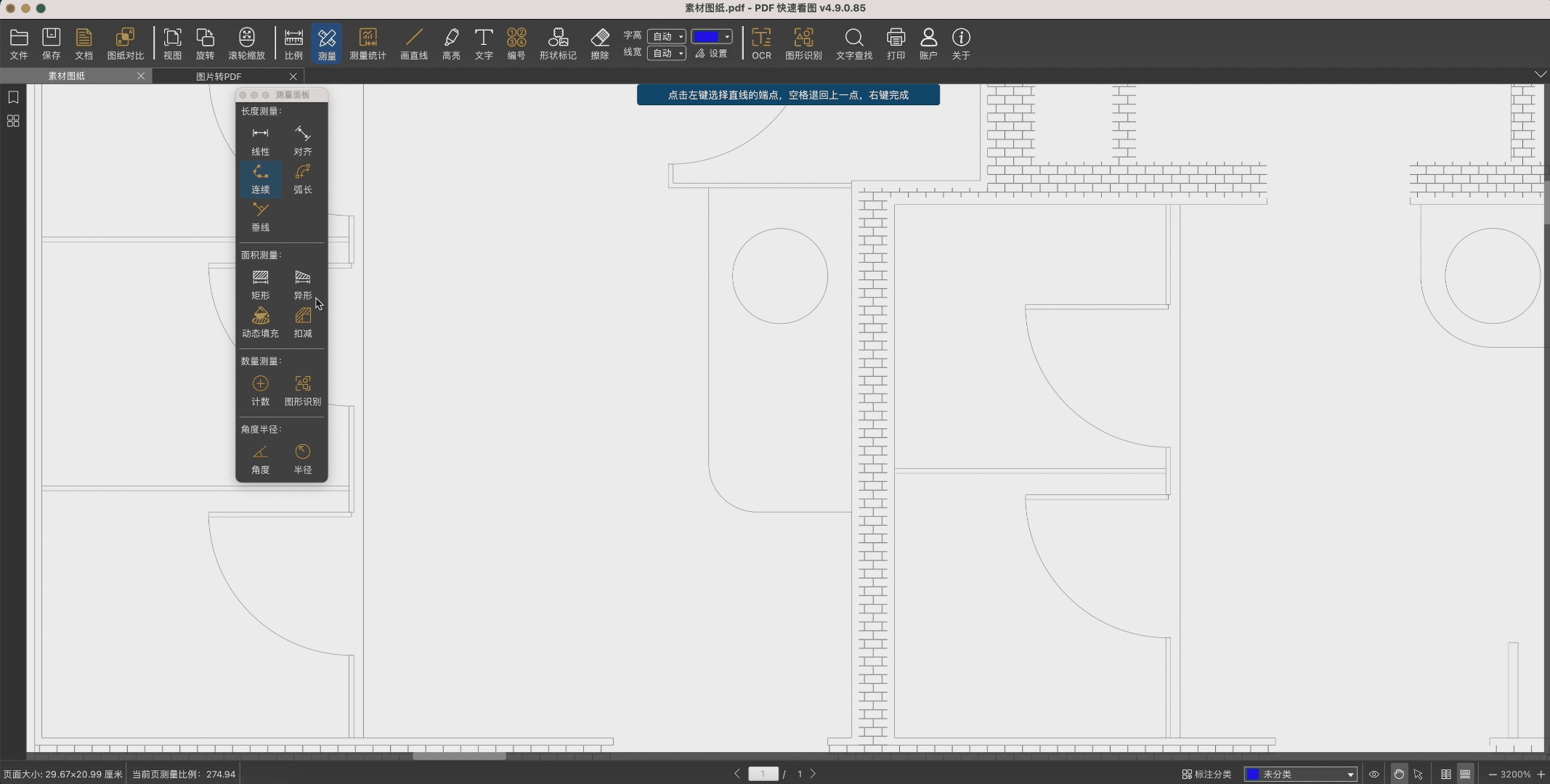Expand the 未分类 category dropdown

click(1300, 774)
